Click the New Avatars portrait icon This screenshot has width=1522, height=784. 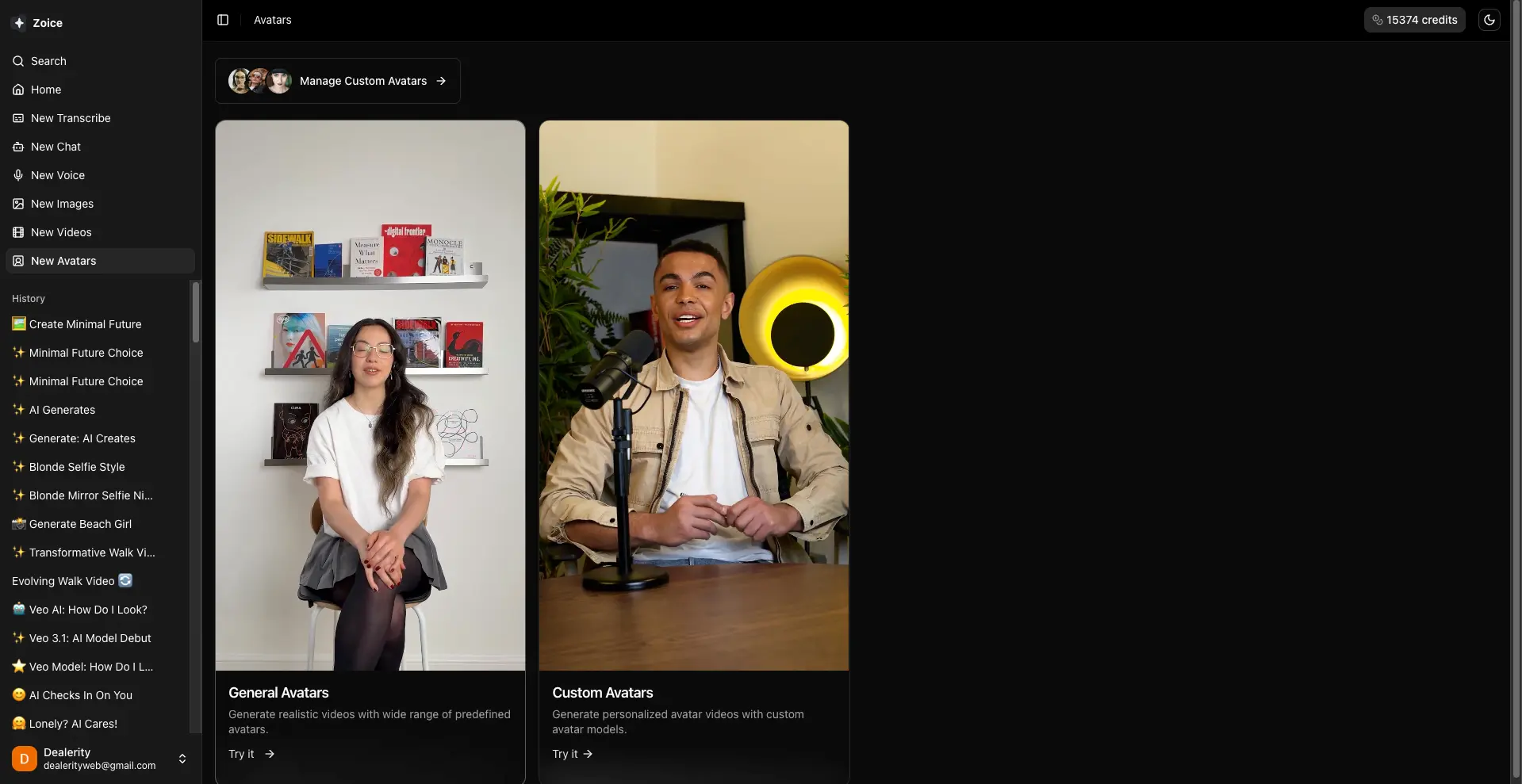tap(18, 261)
